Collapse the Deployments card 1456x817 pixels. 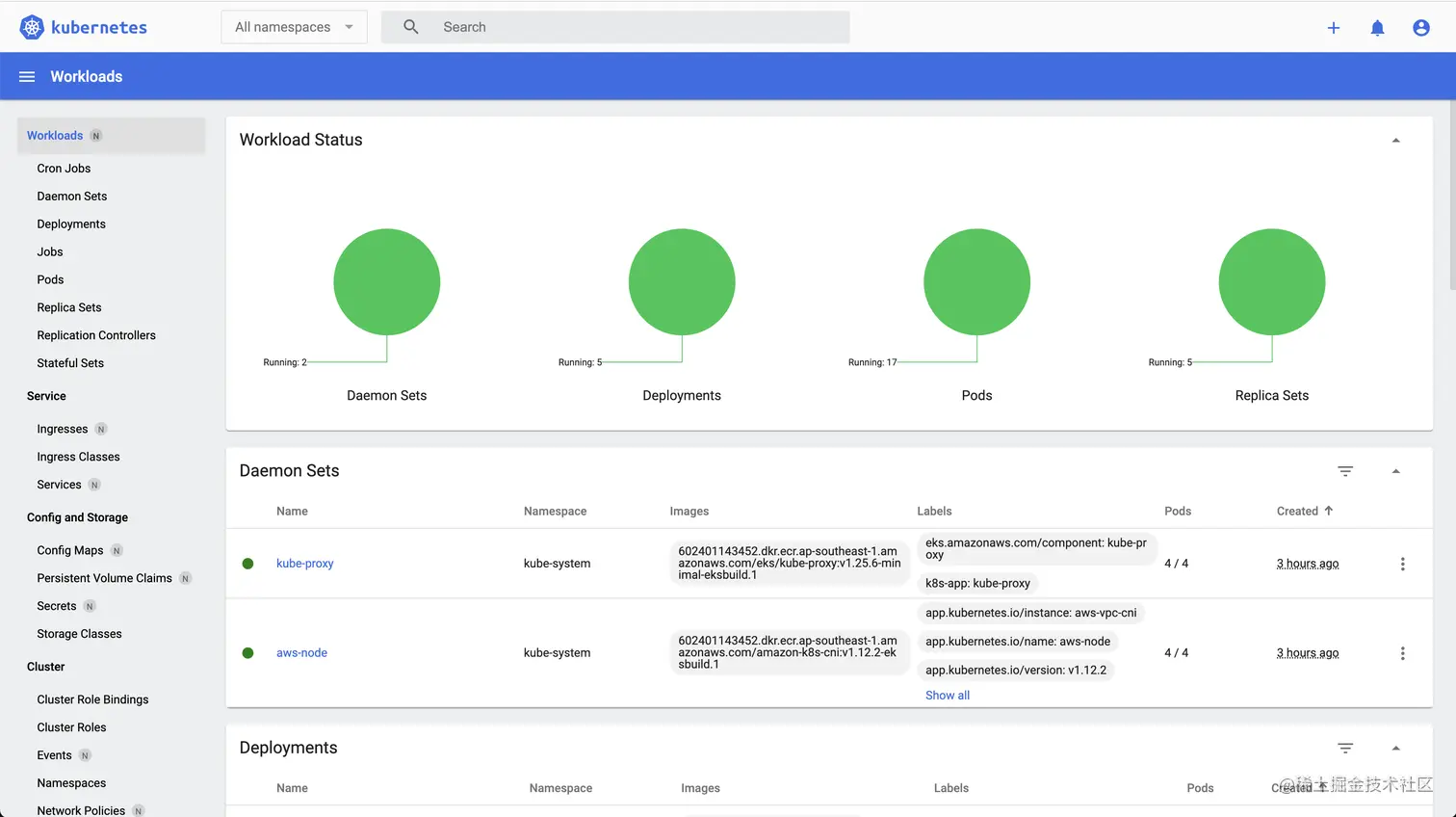(1395, 749)
